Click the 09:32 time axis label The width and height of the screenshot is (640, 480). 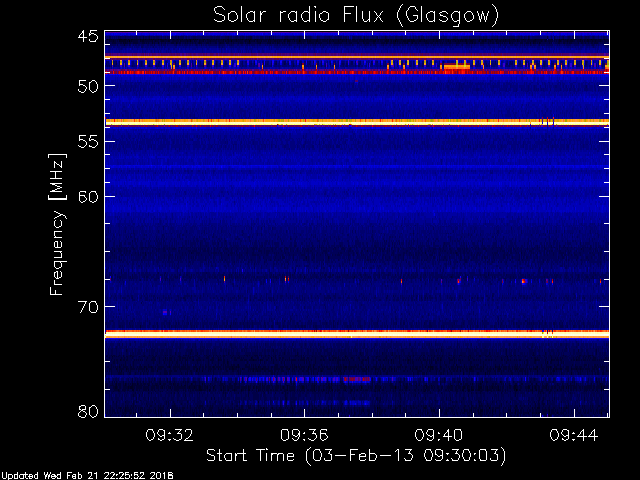(x=169, y=435)
